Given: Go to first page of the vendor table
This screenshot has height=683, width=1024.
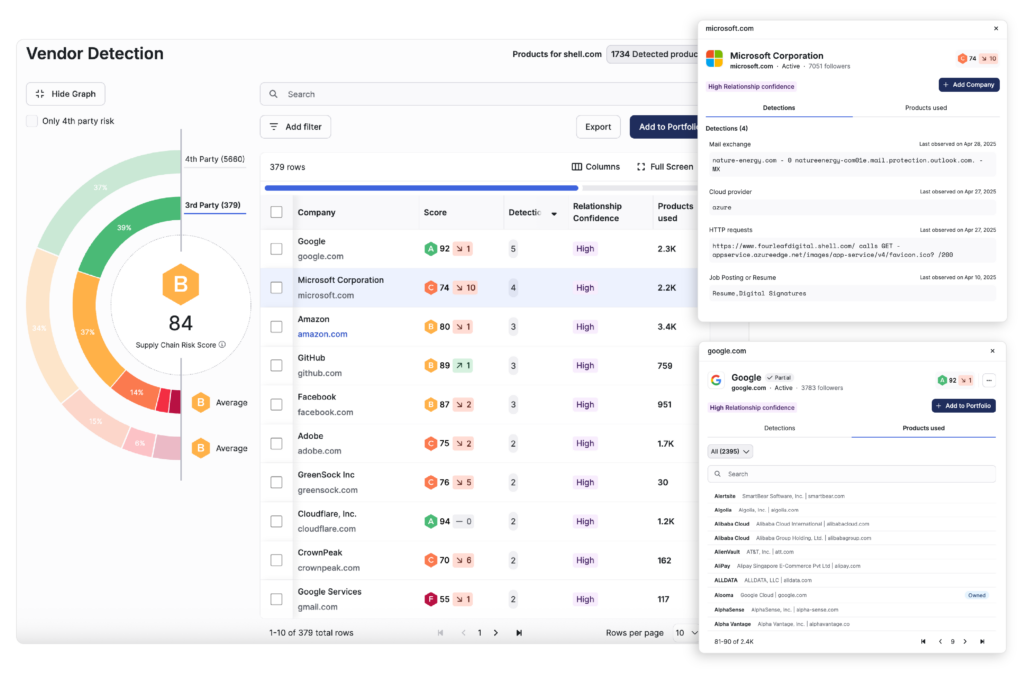Looking at the screenshot, I should tap(440, 633).
